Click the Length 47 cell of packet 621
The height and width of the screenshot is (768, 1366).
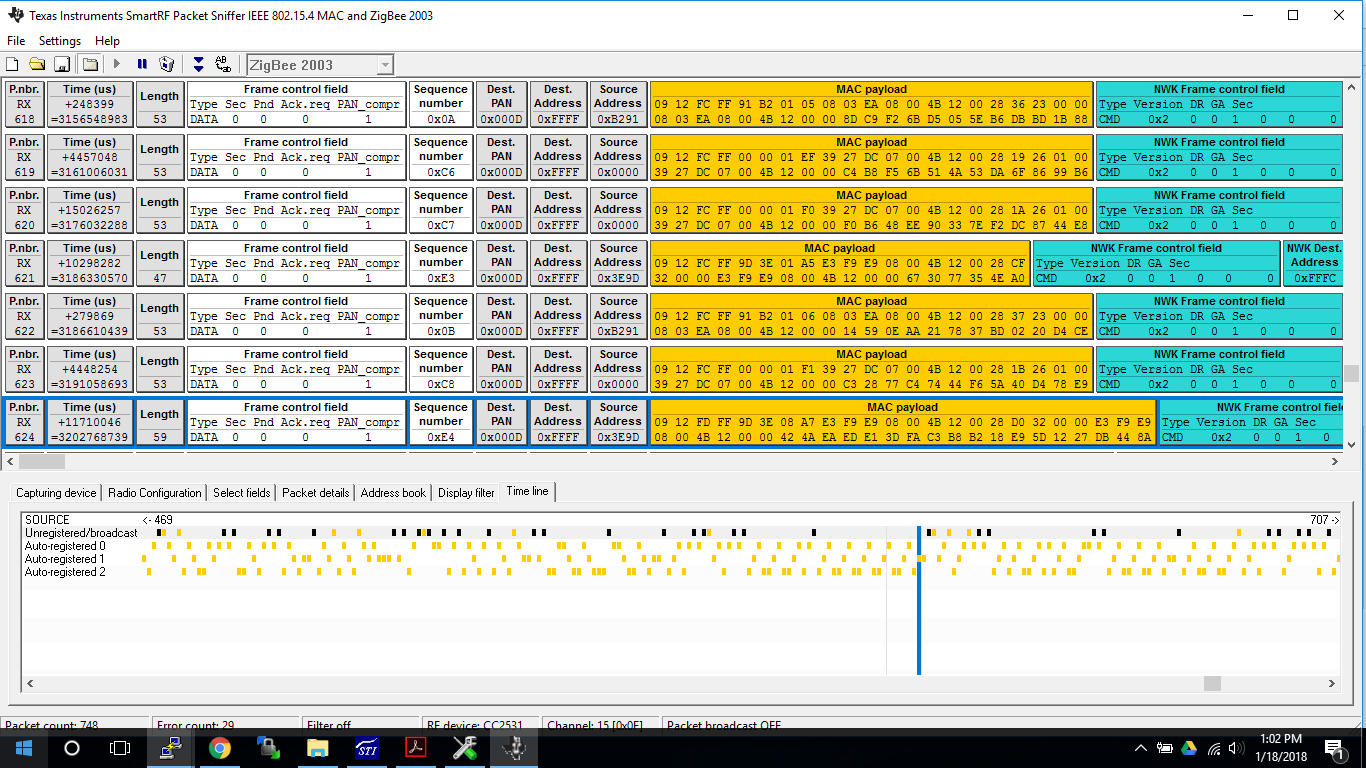159,263
